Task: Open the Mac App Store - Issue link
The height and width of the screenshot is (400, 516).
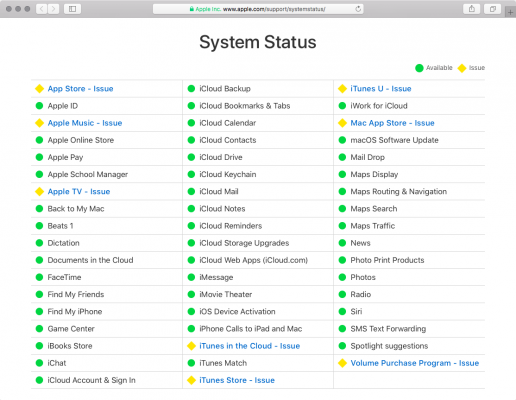Action: [x=392, y=123]
